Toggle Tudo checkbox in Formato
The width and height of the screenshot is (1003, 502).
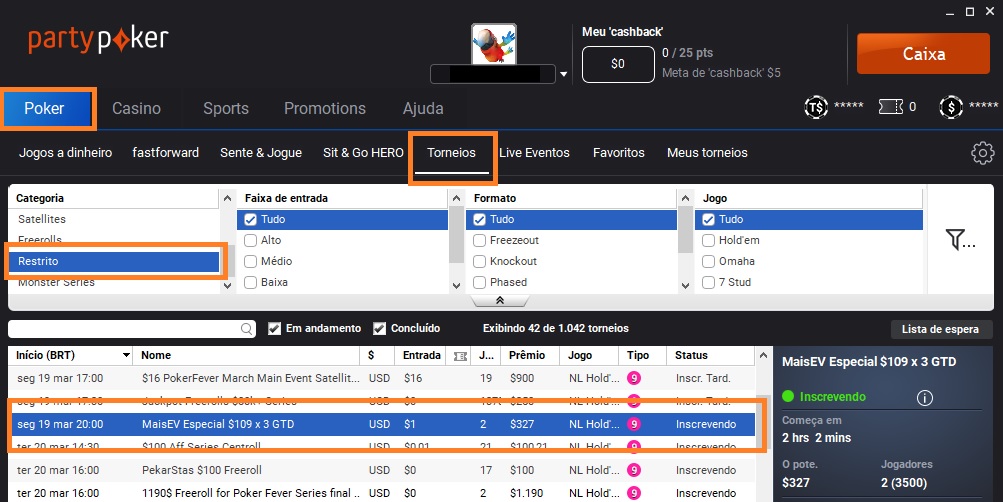pos(479,219)
